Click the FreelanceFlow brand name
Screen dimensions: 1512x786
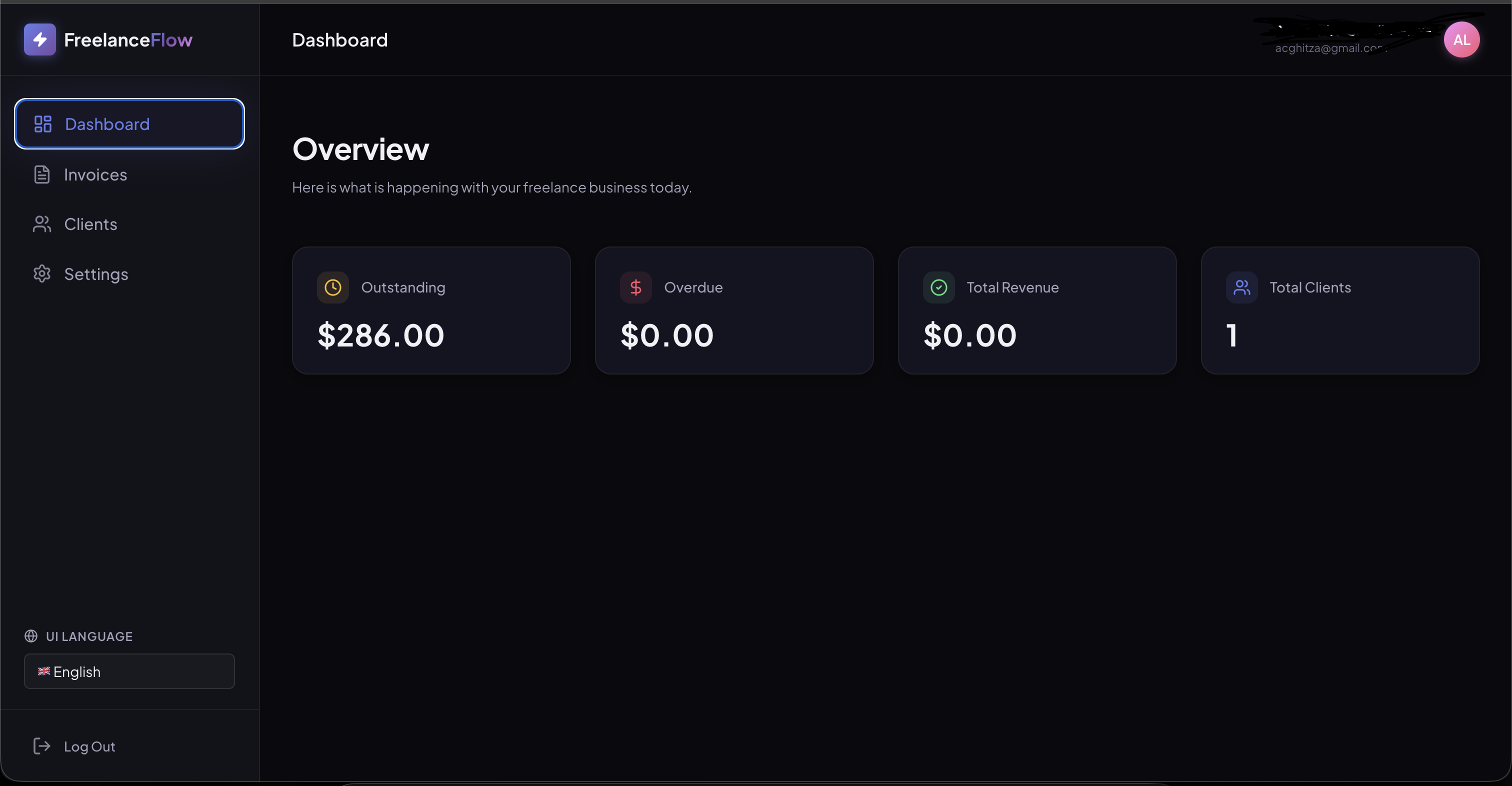tap(128, 40)
